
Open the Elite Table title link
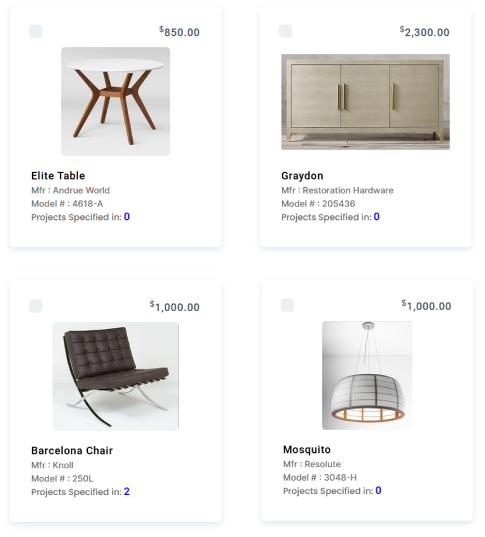click(58, 176)
